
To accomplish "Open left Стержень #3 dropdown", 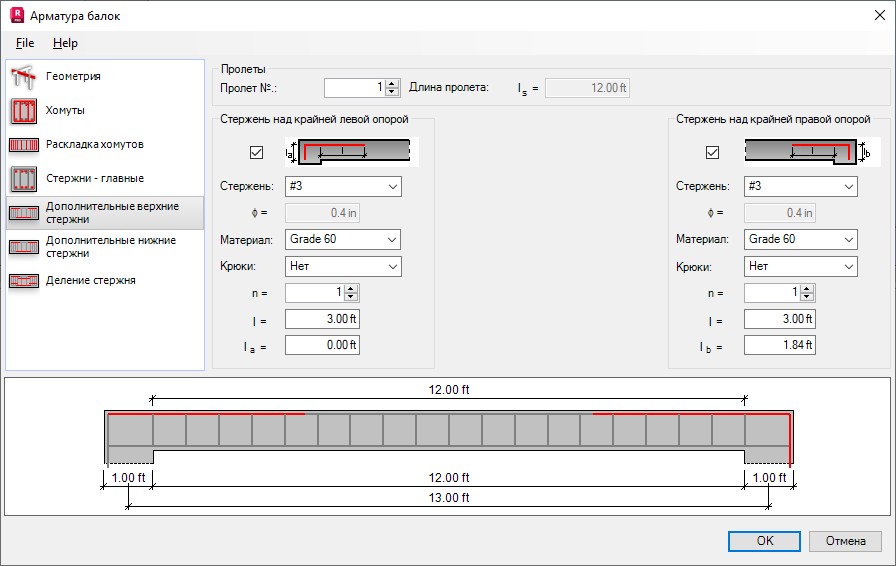I will click(x=343, y=186).
